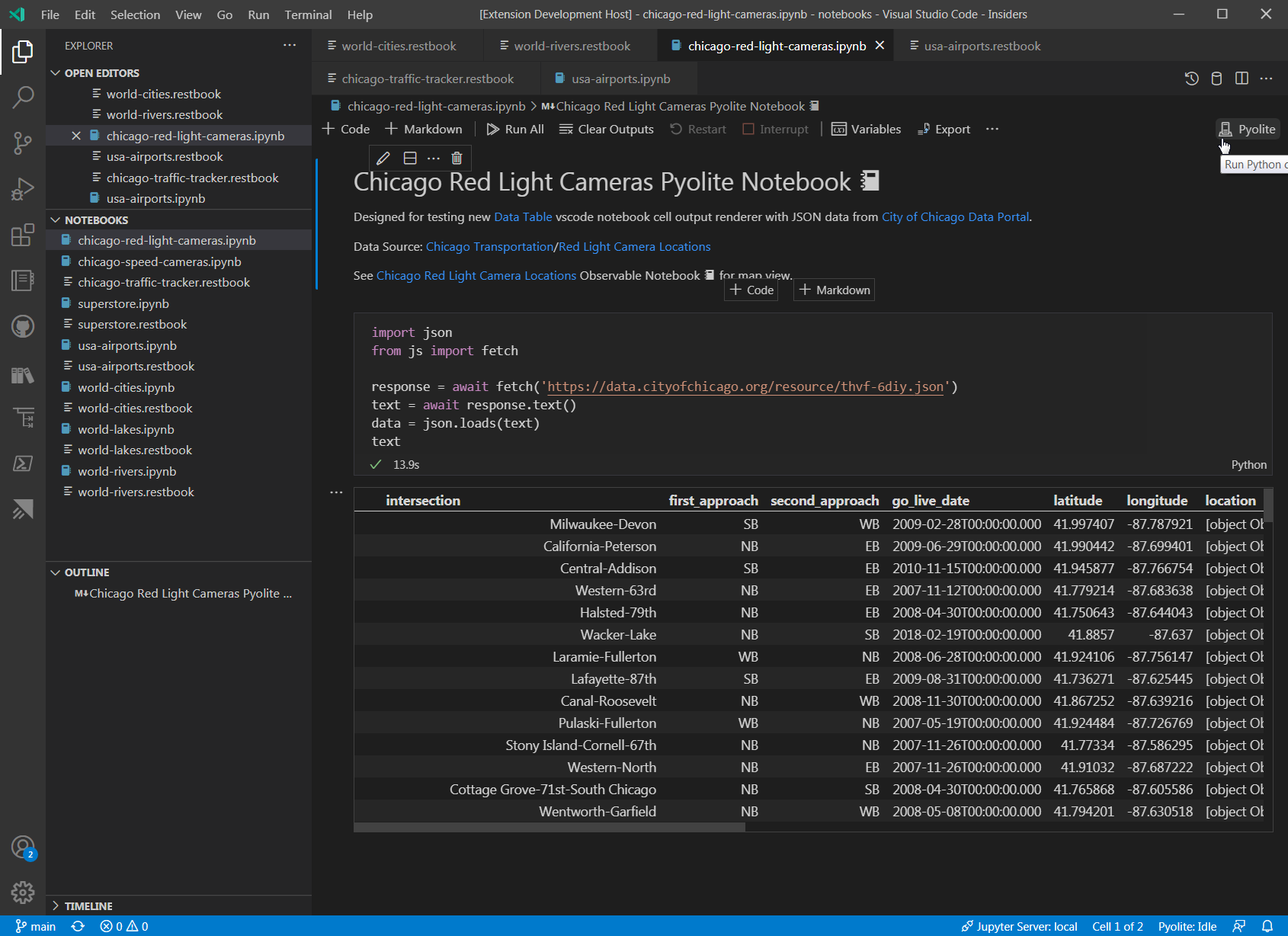Sort table by go_live_date column header
Image resolution: width=1288 pixels, height=936 pixels.
coord(931,501)
